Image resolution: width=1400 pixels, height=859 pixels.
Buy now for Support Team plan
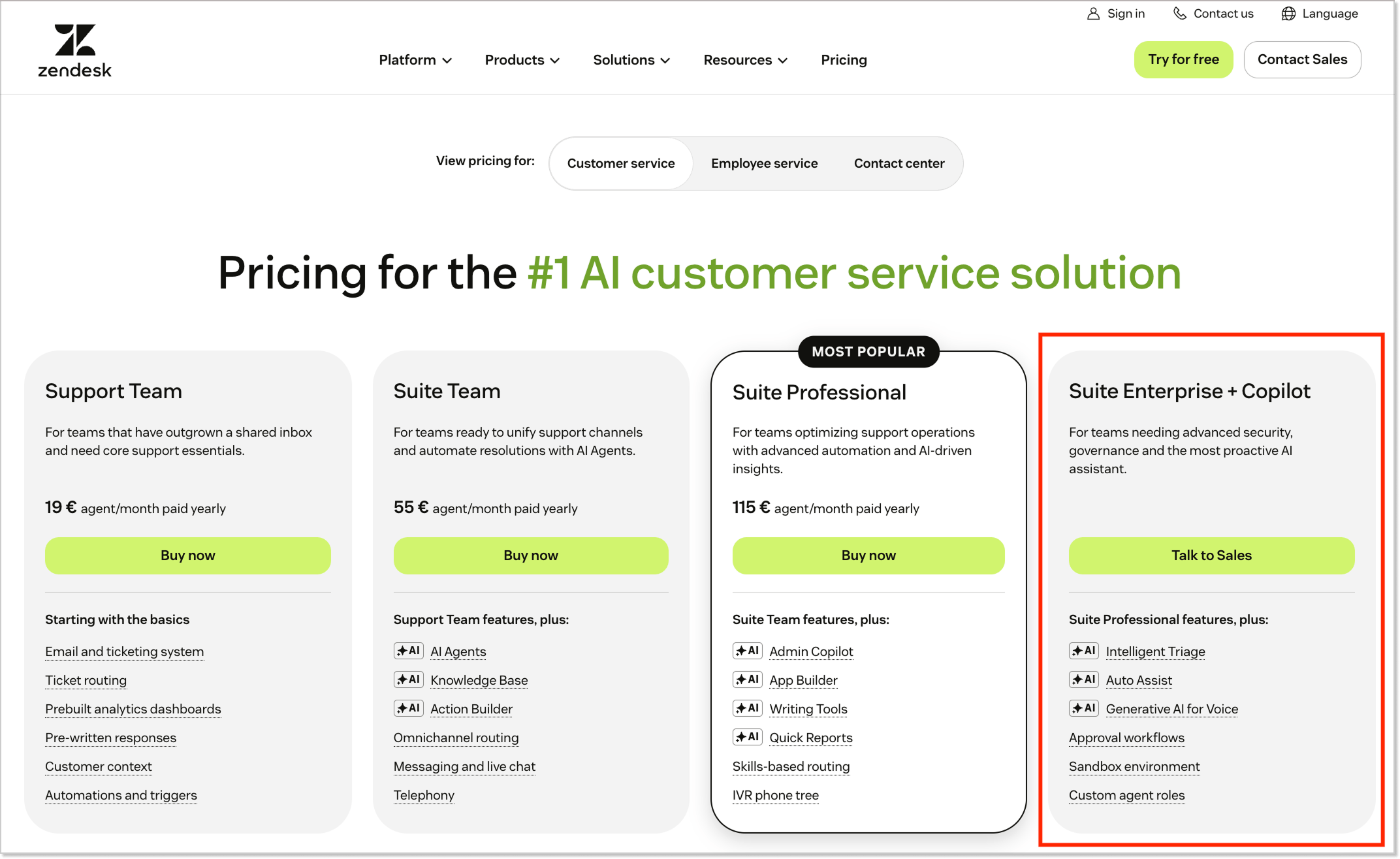click(x=188, y=555)
